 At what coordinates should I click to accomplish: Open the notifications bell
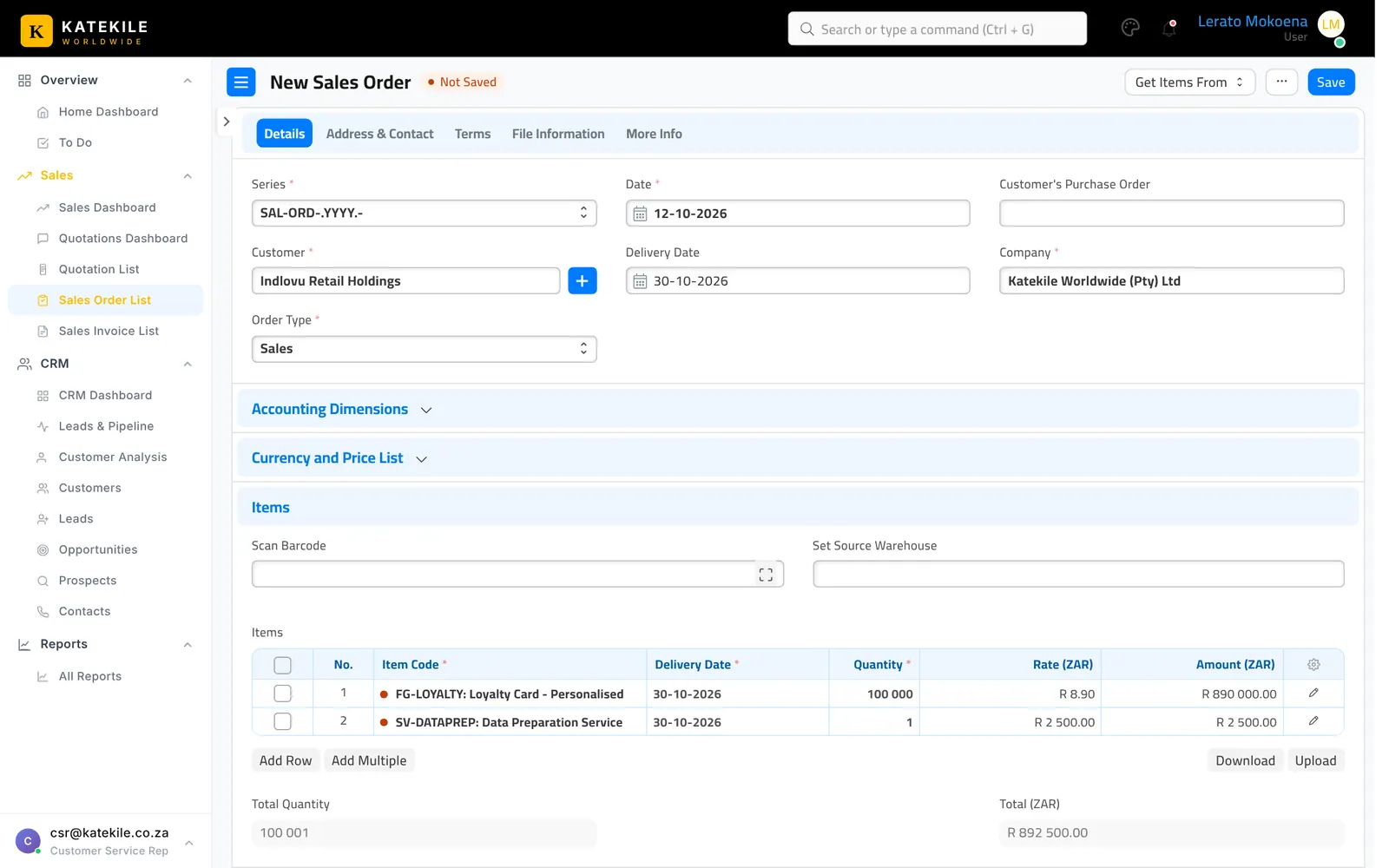click(x=1169, y=29)
